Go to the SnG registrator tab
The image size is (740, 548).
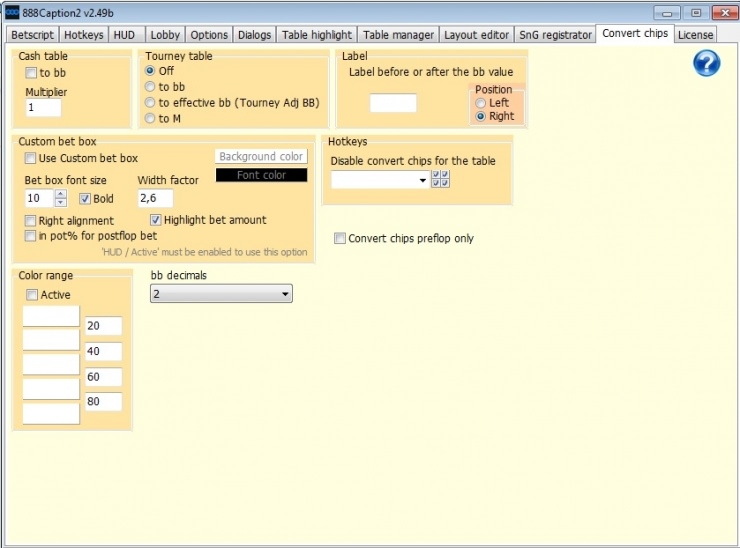[555, 35]
